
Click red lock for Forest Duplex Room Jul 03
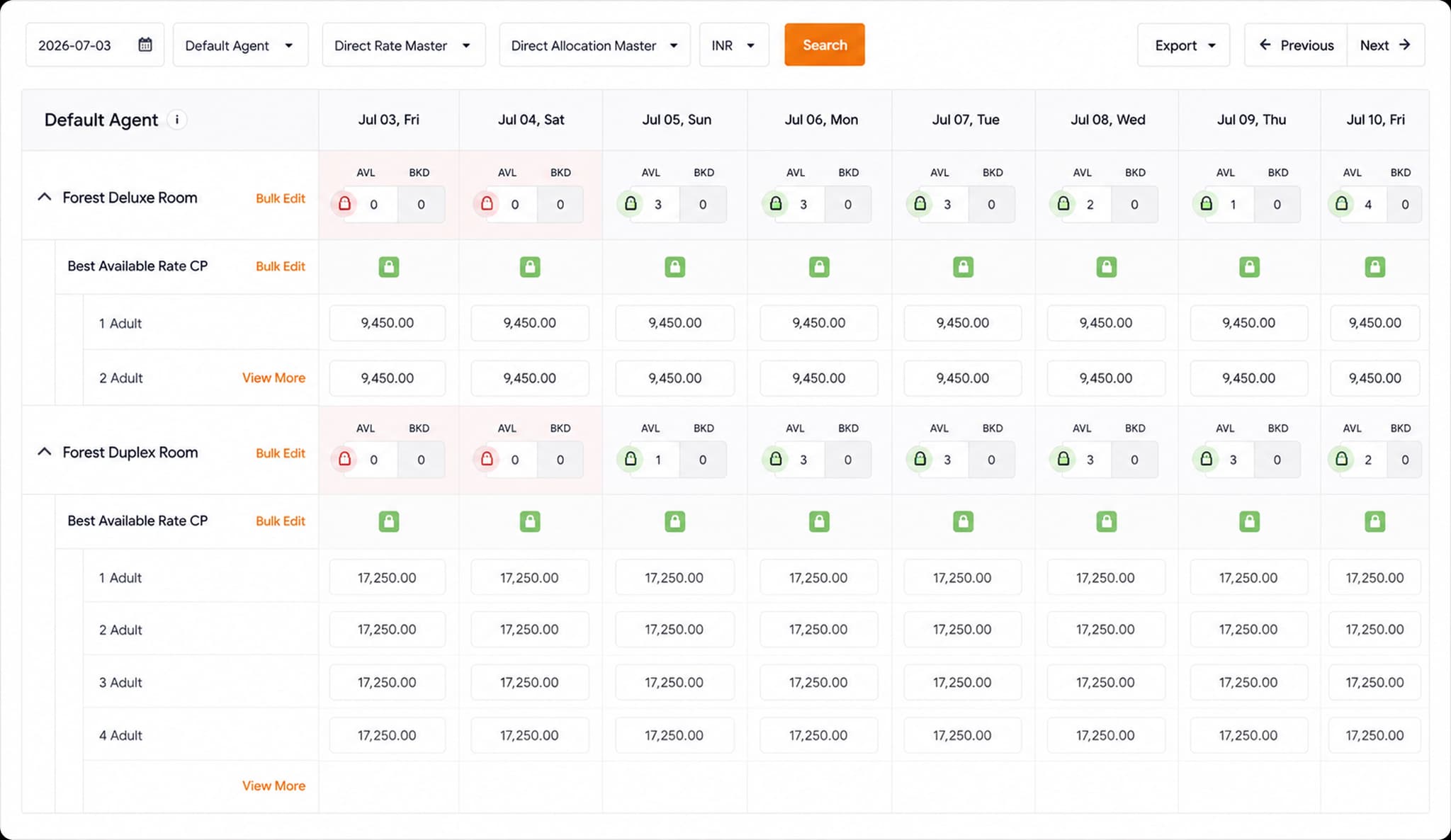344,459
